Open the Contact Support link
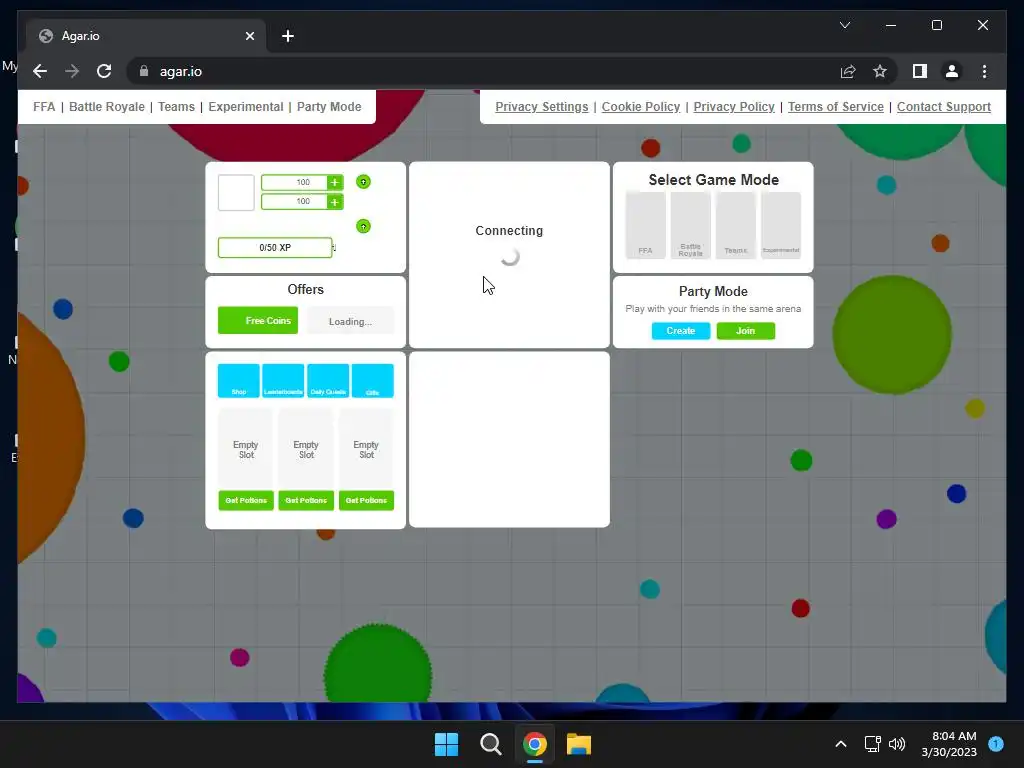The width and height of the screenshot is (1024, 768). tap(944, 106)
